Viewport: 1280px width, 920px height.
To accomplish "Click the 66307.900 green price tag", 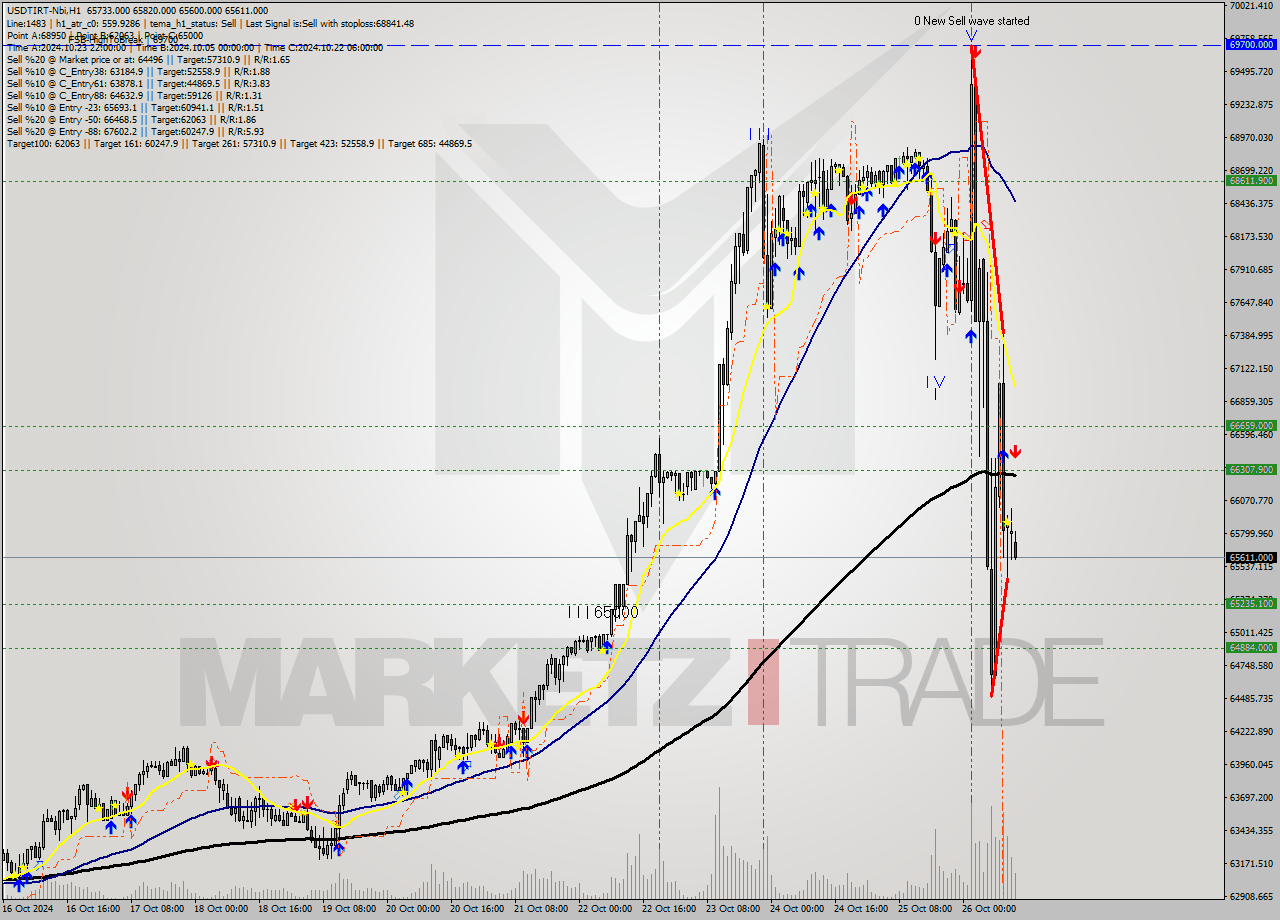I will point(1251,469).
